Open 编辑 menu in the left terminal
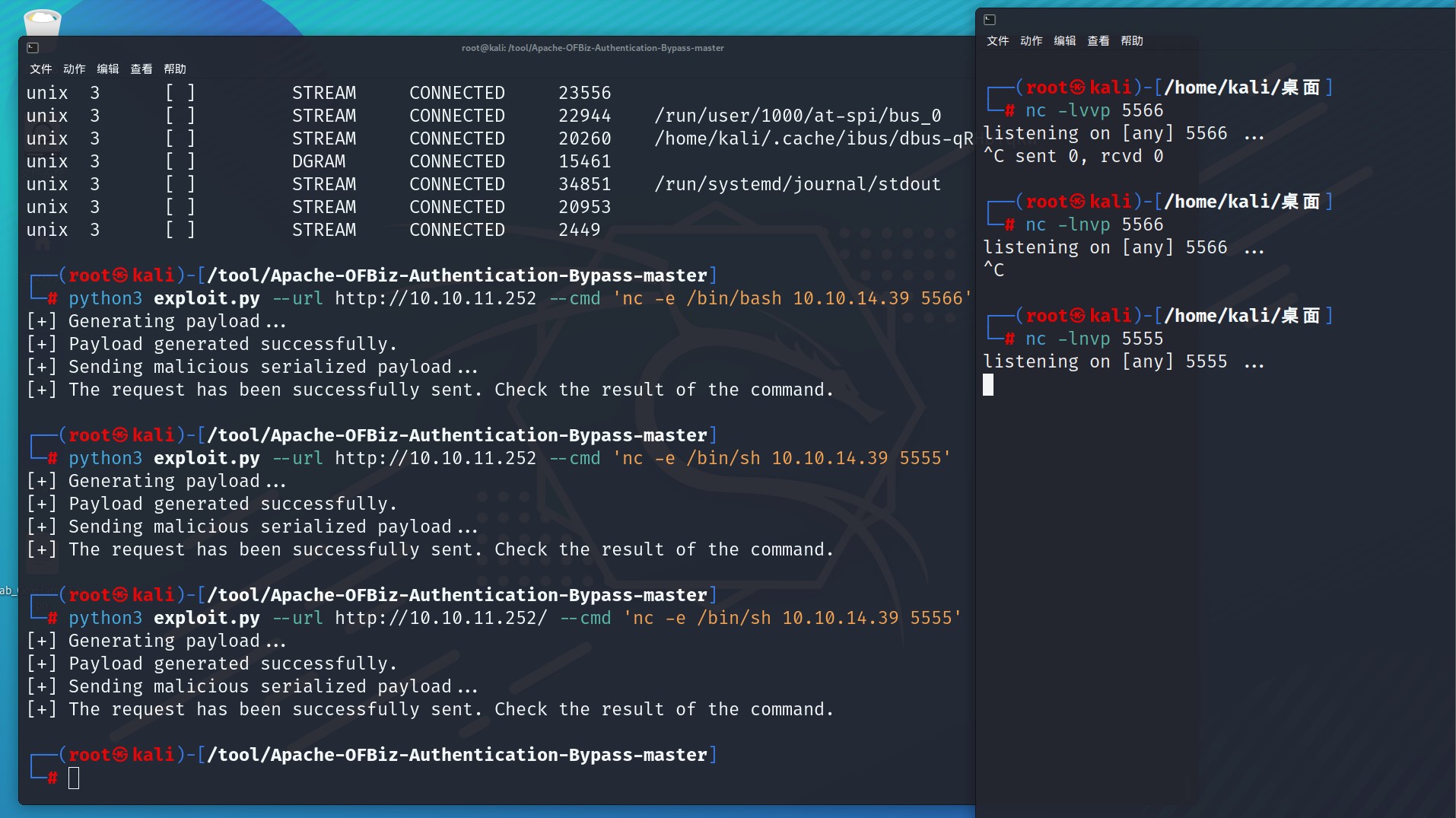 coord(108,69)
